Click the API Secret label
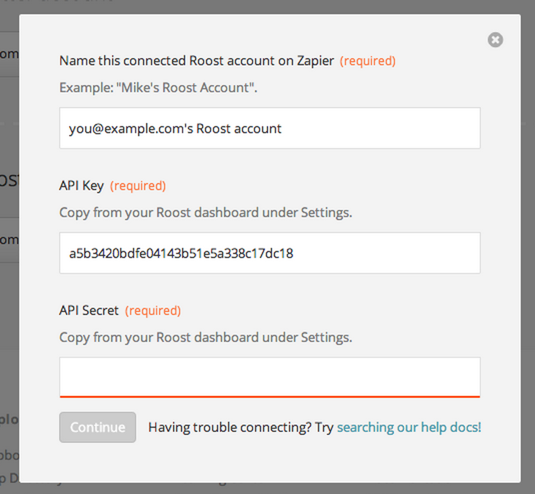This screenshot has height=494, width=535. 89,311
